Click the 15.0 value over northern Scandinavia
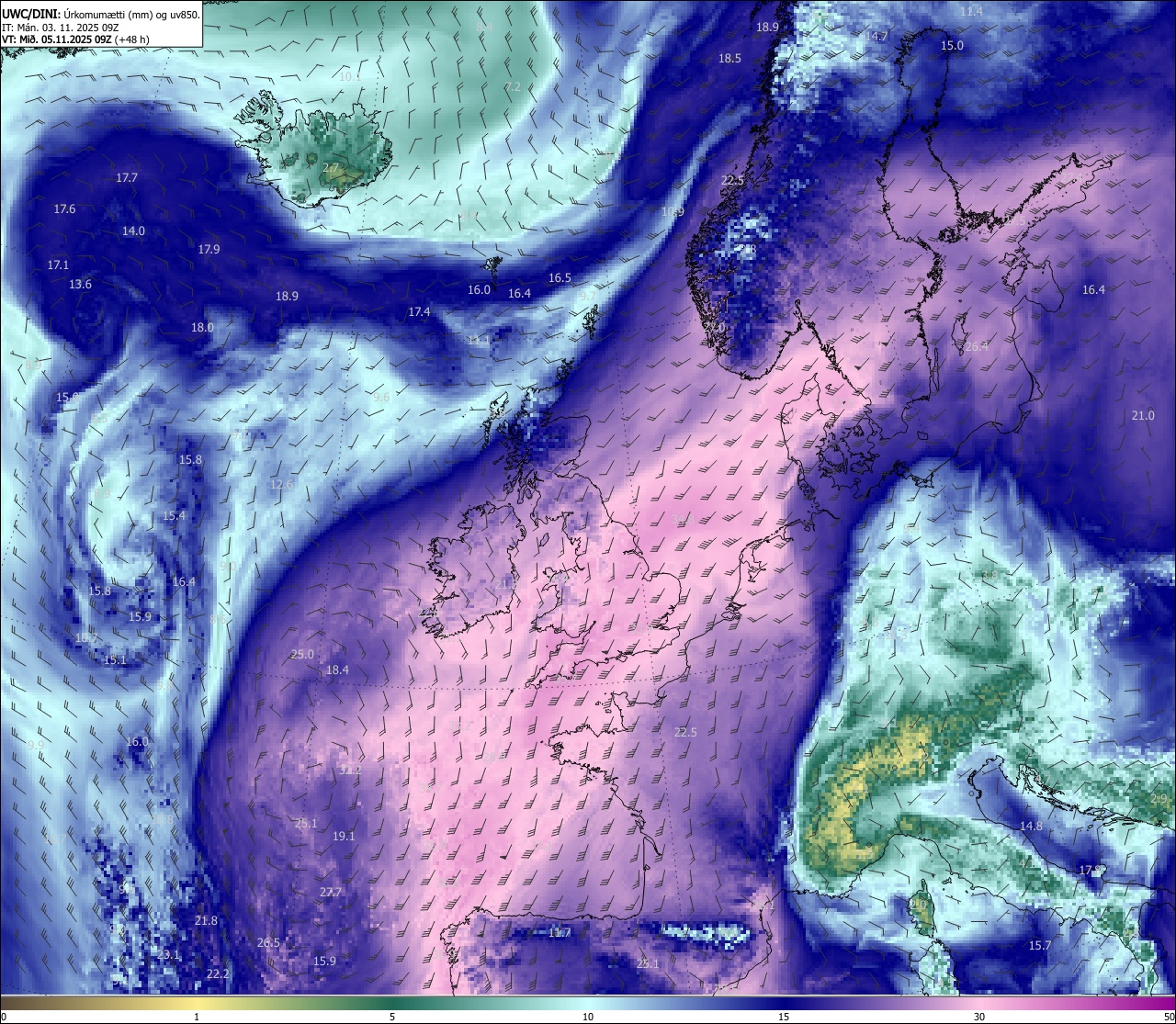This screenshot has height=1024, width=1176. [952, 46]
